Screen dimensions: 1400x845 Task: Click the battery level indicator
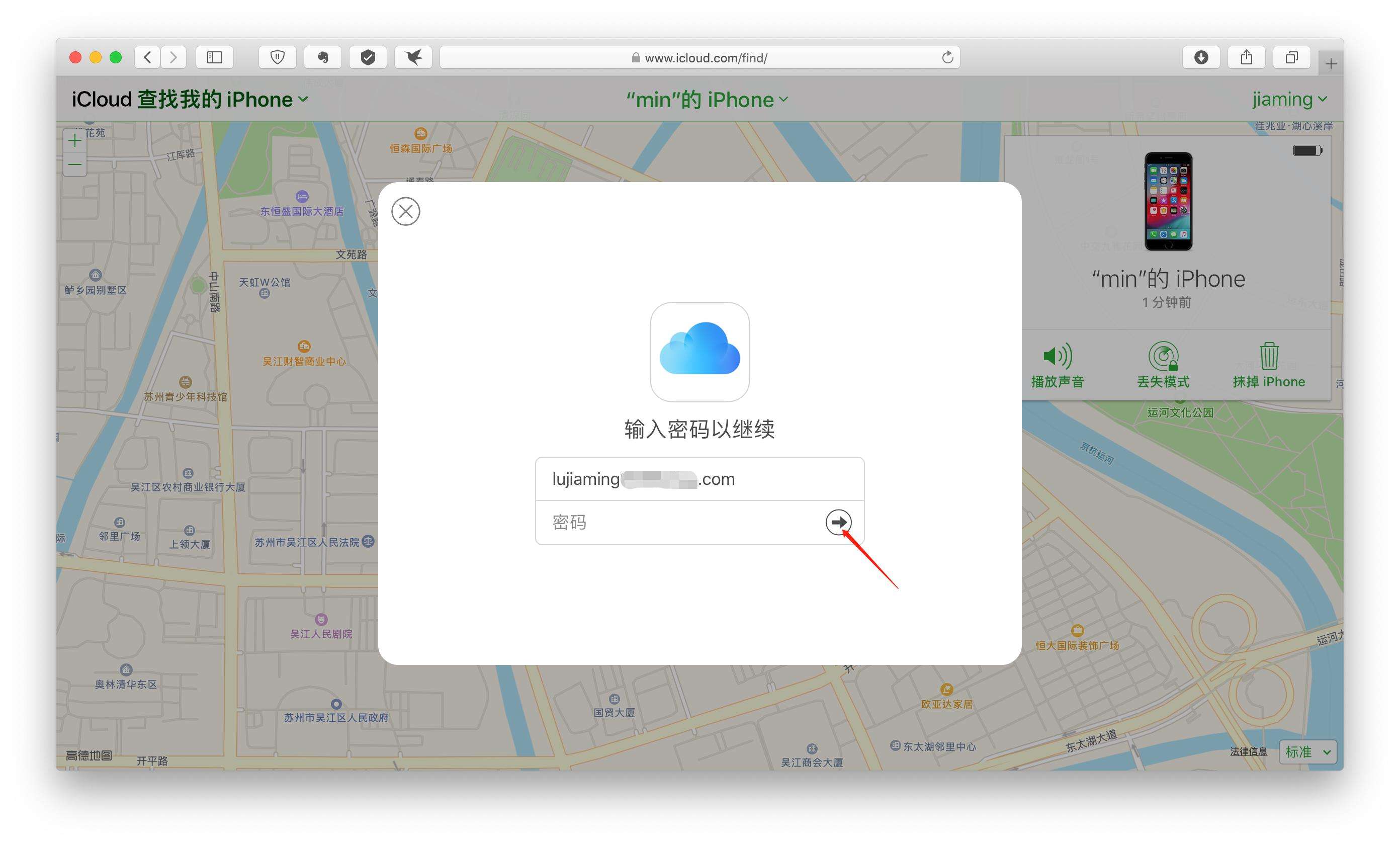[x=1308, y=150]
